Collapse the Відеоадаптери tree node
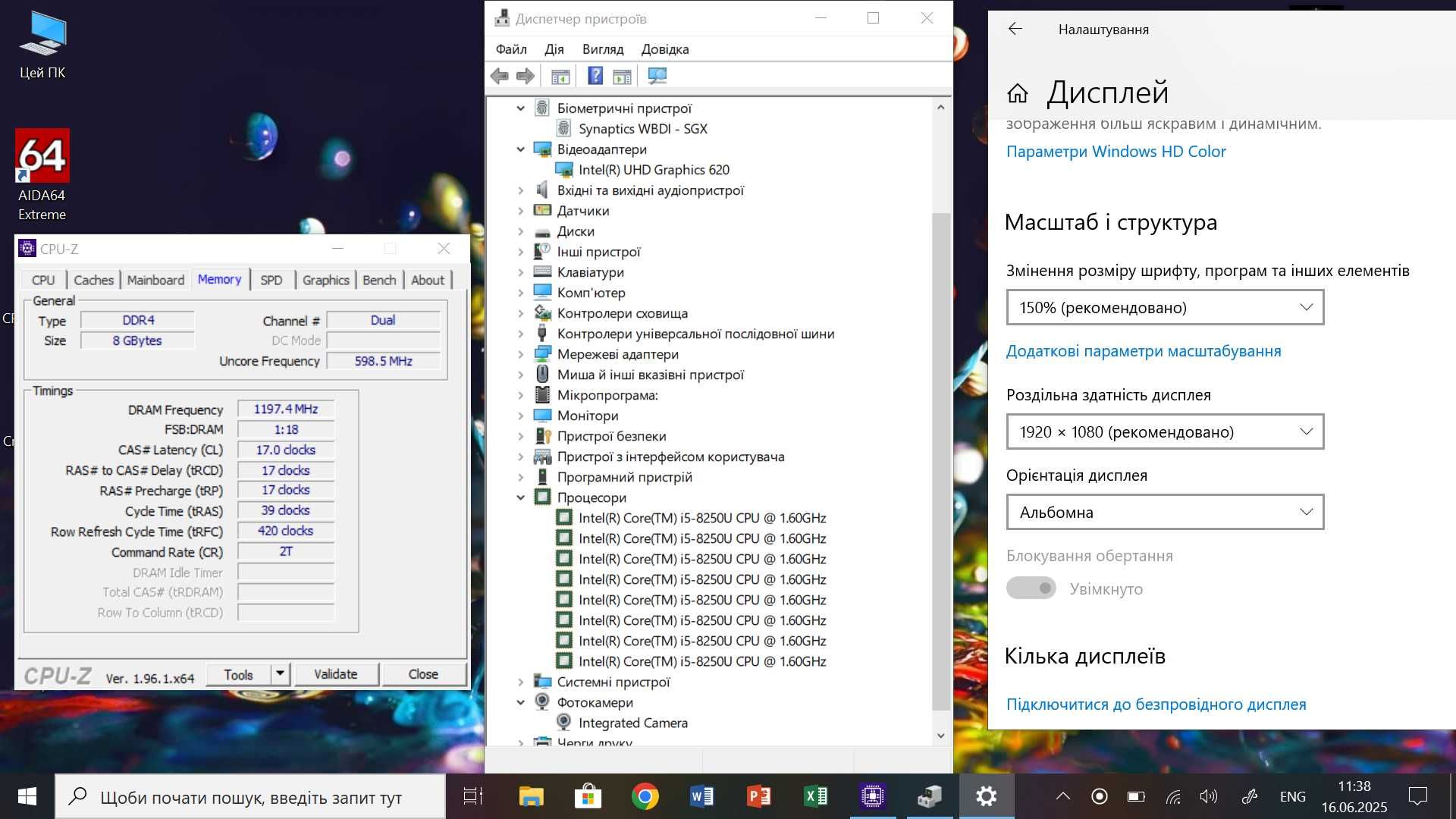Screen dimensions: 1456x819 520,149
